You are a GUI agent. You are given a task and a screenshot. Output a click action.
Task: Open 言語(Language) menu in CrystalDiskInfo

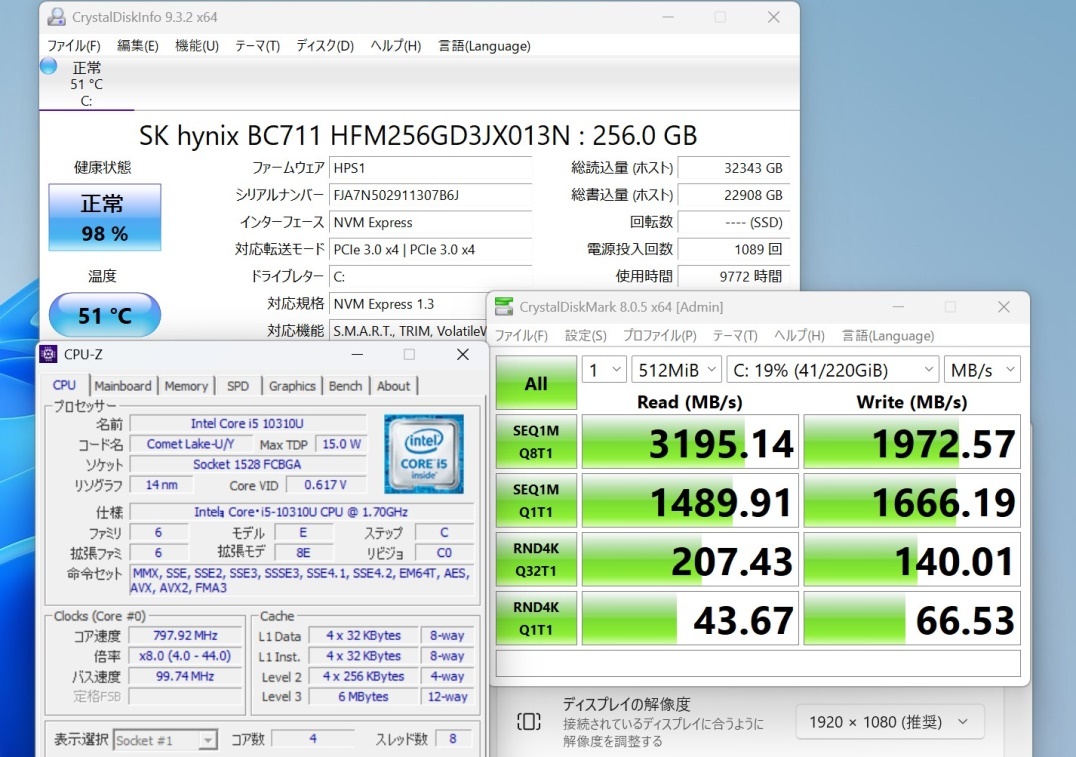click(x=484, y=46)
